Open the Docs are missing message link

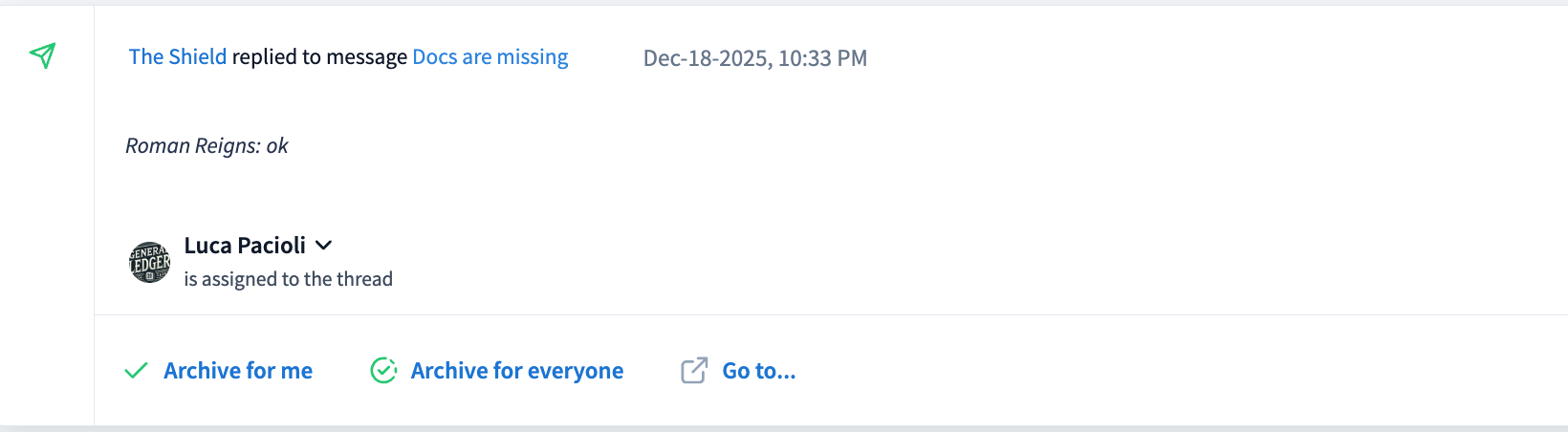click(x=490, y=57)
